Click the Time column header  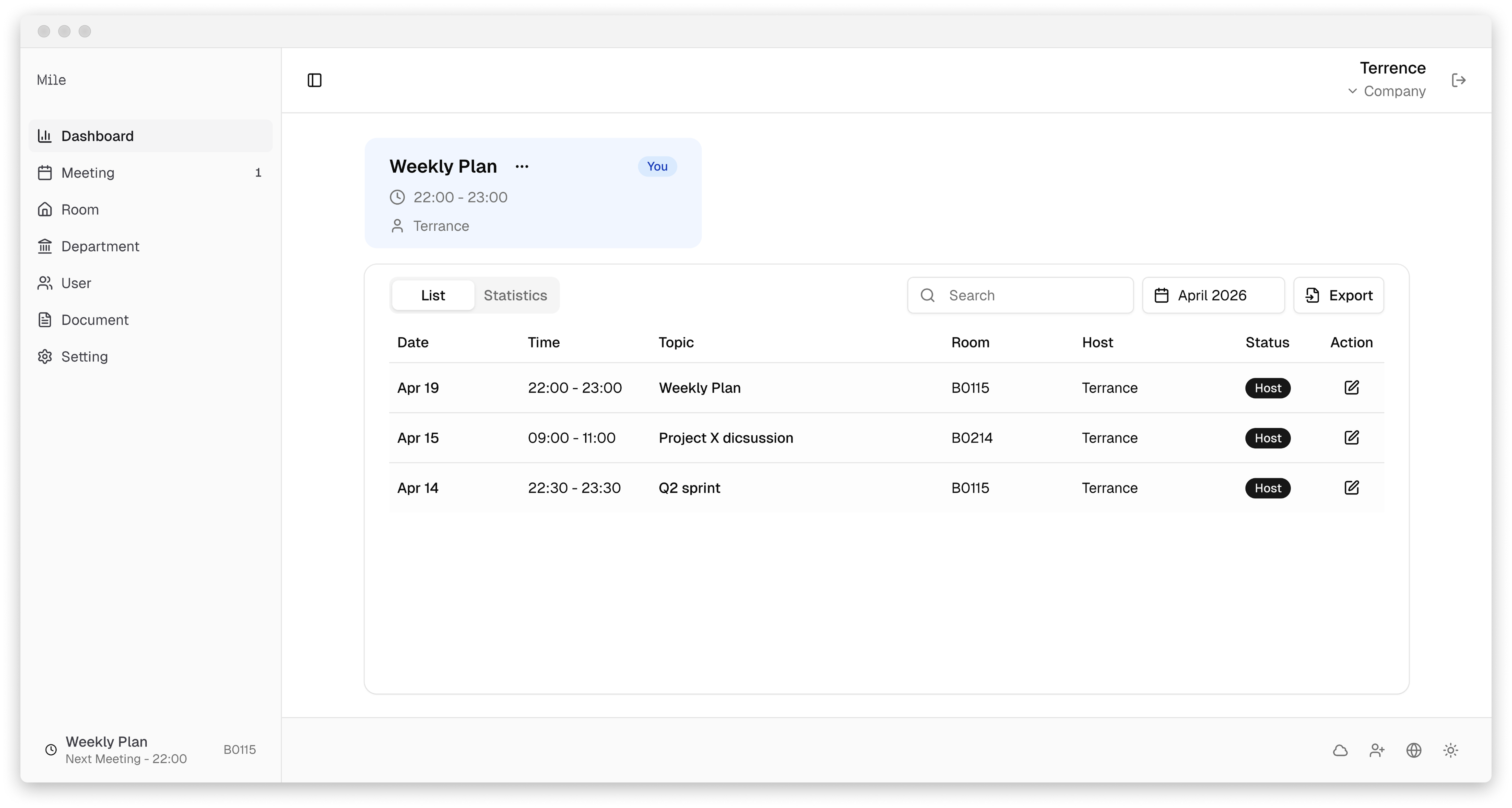544,343
